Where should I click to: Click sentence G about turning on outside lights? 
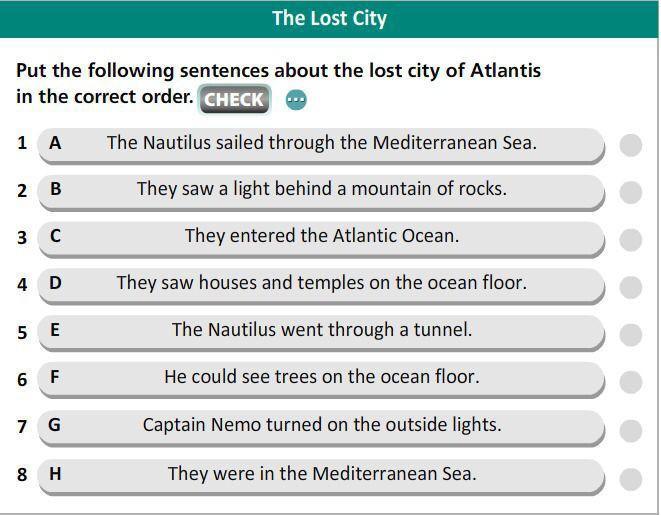click(321, 428)
